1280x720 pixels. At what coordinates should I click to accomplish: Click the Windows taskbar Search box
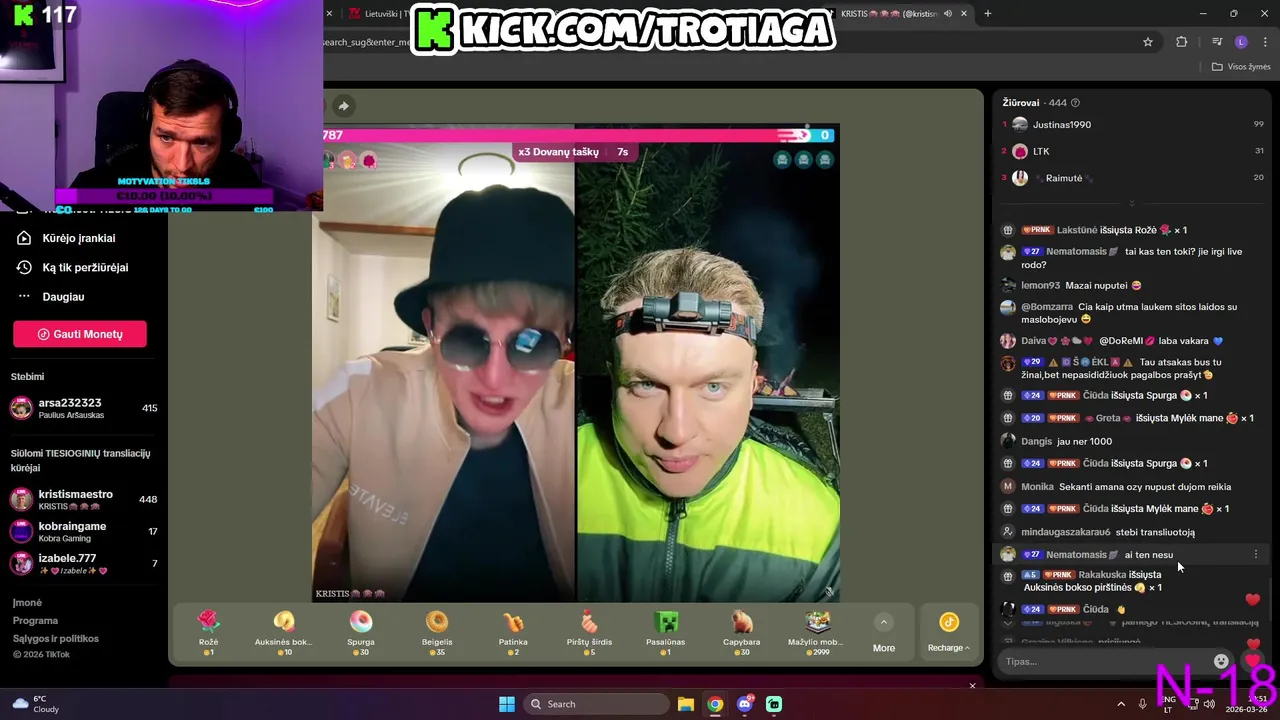pos(595,704)
